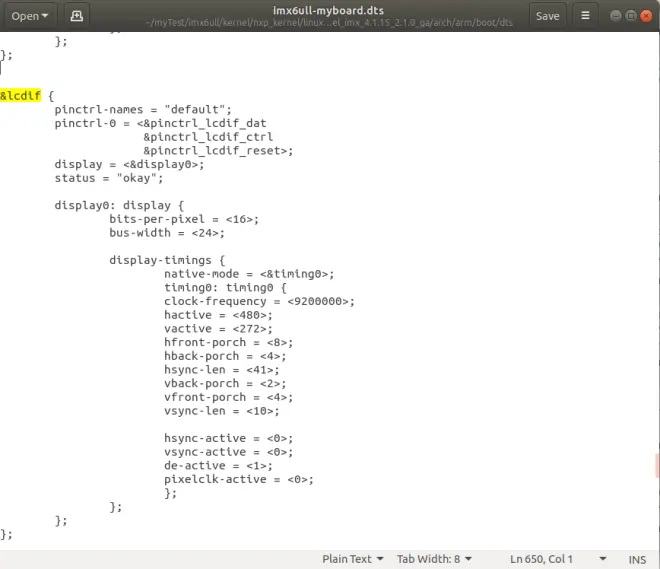Click the highlighted &lcdif label
Viewport: 660px width, 569px height.
pyautogui.click(x=21, y=96)
